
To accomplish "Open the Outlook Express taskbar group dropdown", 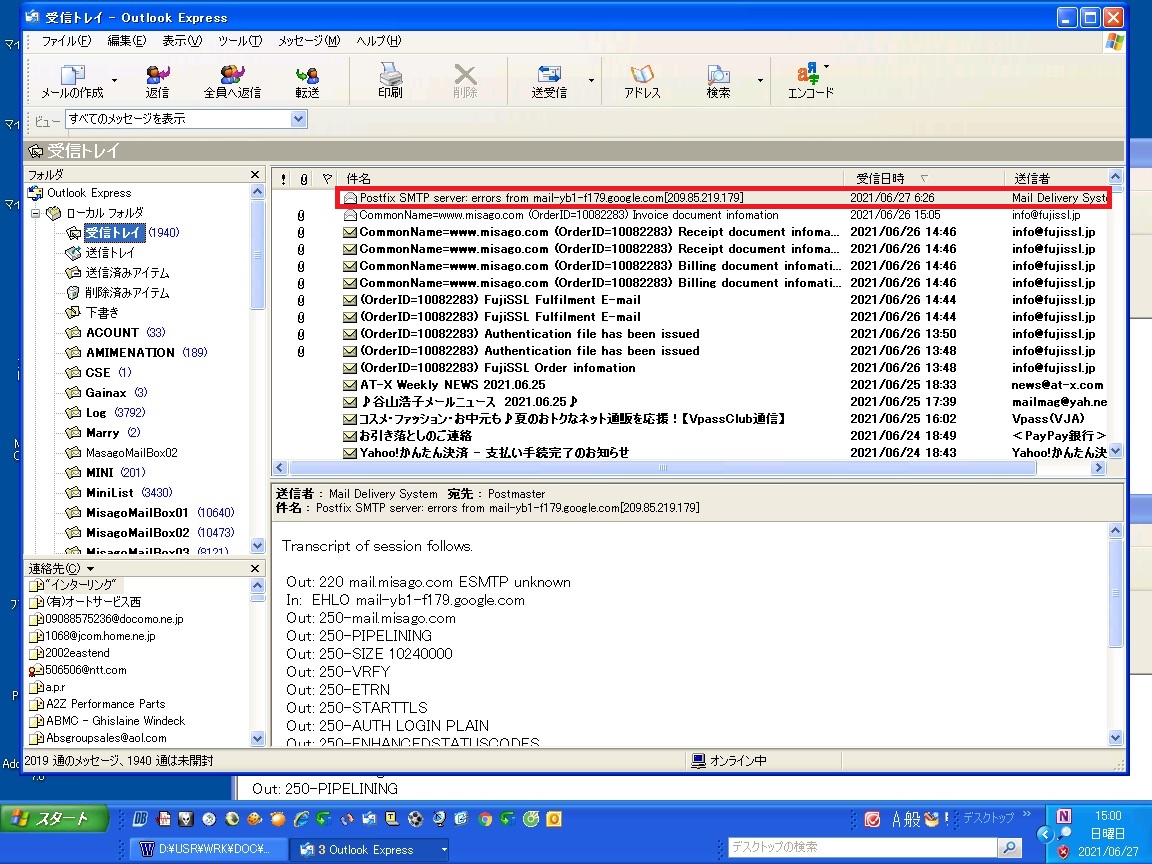I will click(x=444, y=850).
